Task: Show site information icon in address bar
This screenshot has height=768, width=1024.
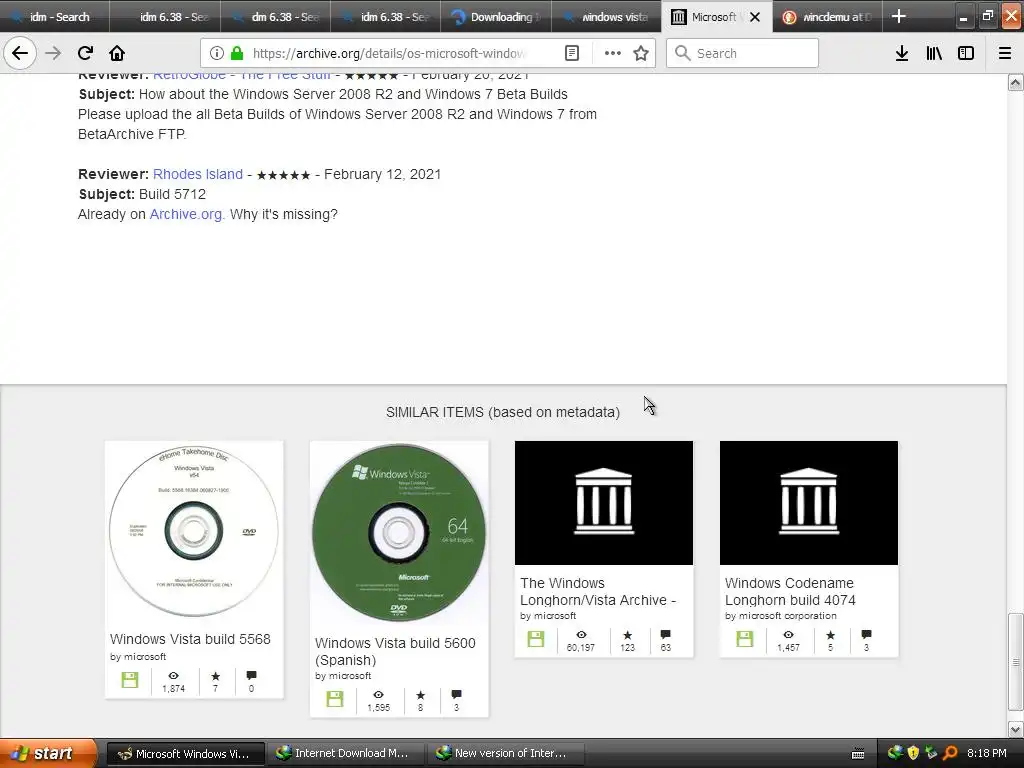Action: (216, 54)
